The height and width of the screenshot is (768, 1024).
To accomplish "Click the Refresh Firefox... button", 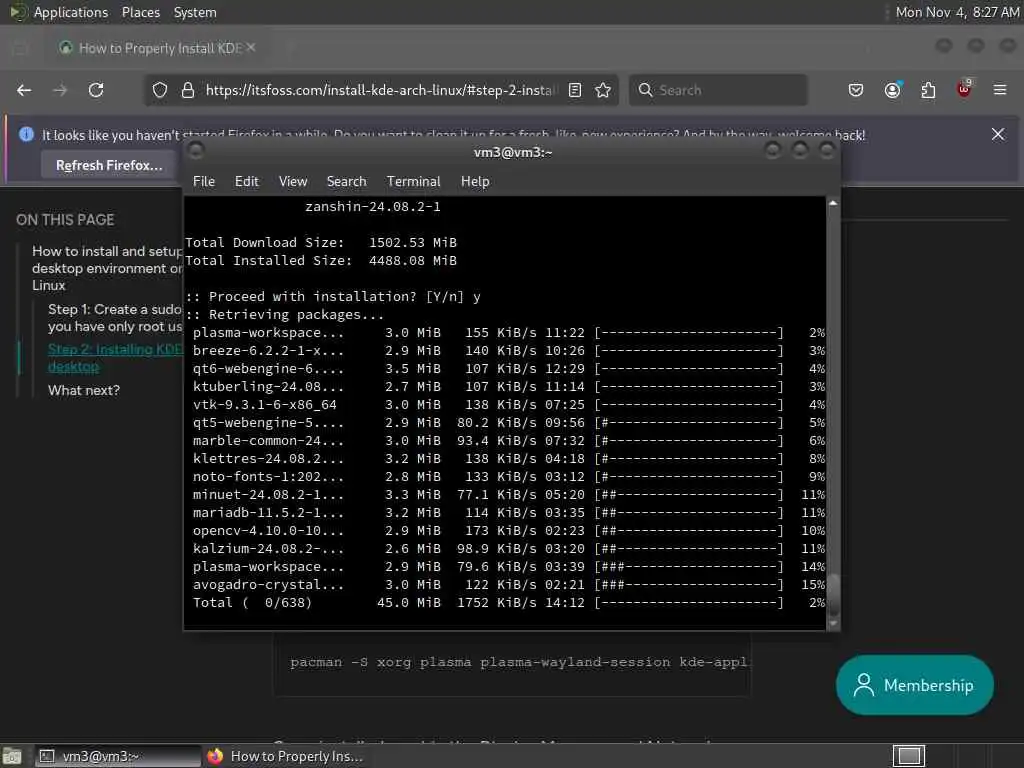I will click(x=108, y=165).
